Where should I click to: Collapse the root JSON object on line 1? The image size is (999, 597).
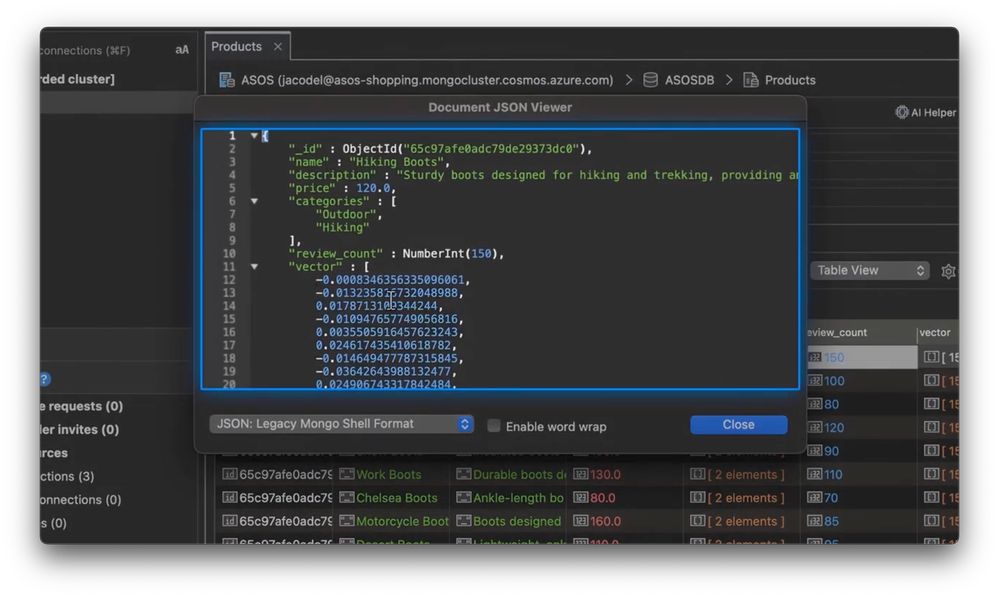254,136
